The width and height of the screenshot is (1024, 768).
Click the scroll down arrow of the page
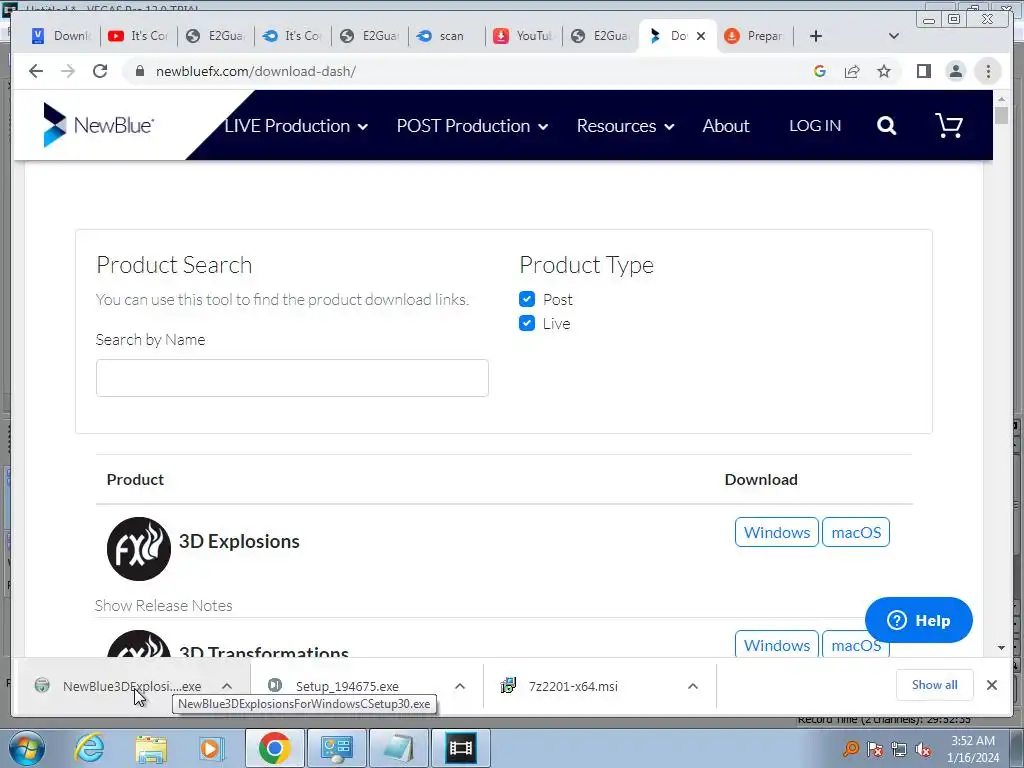(x=1001, y=648)
